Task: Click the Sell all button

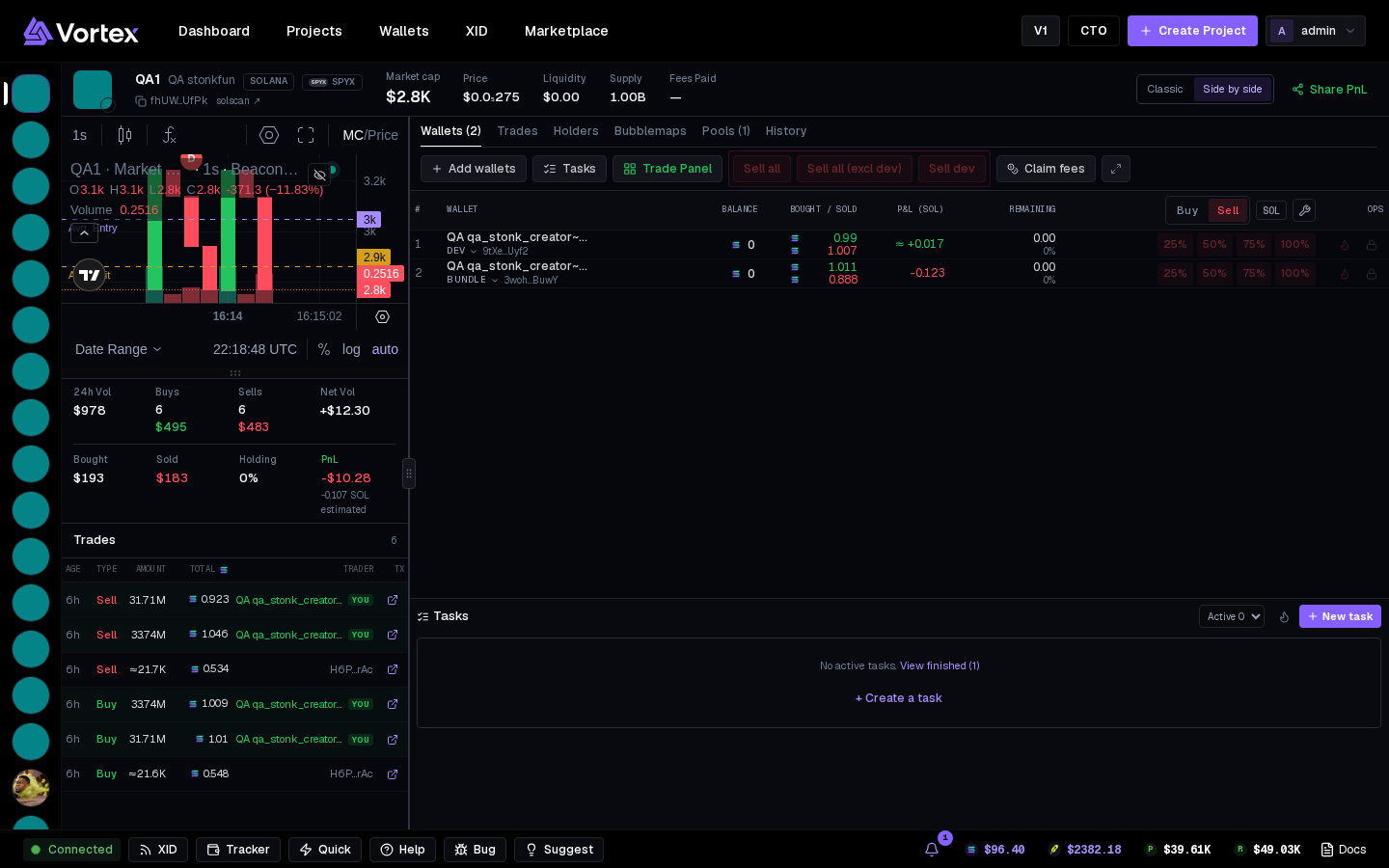Action: tap(762, 169)
